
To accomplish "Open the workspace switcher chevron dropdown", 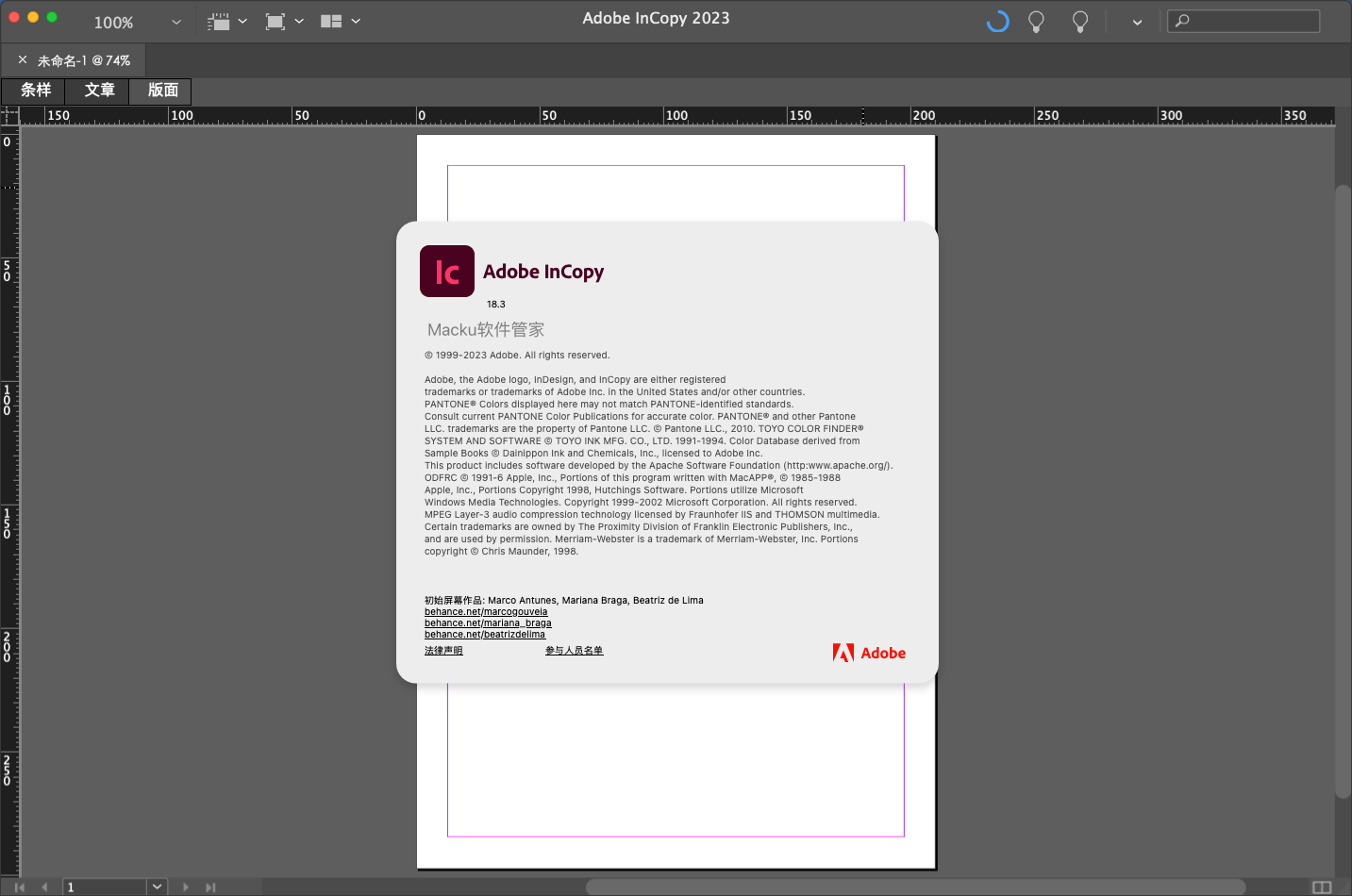I will (x=1137, y=22).
